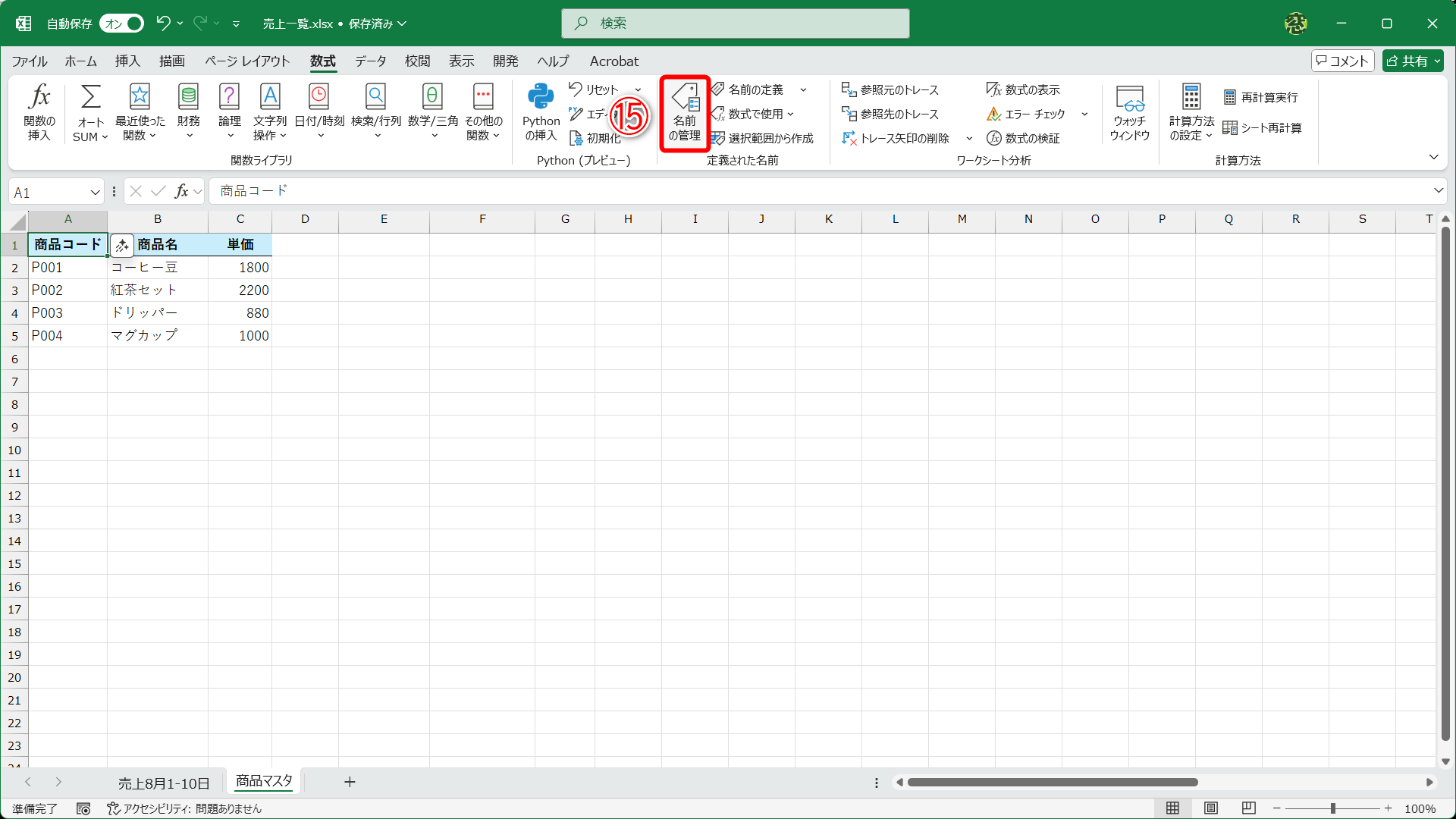1456x819 pixels.
Task: Open the Define Name (名前の定義) dropdown arrow
Action: 803,89
